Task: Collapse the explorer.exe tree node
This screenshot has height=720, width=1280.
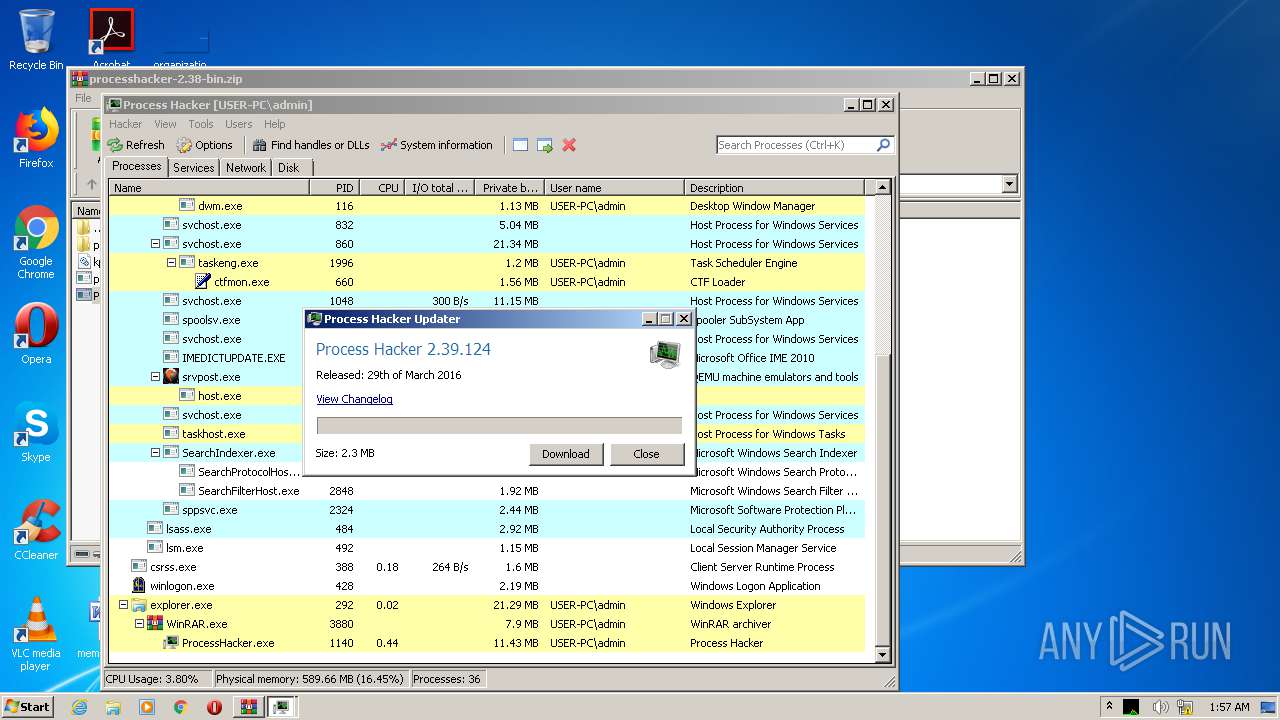Action: click(123, 605)
